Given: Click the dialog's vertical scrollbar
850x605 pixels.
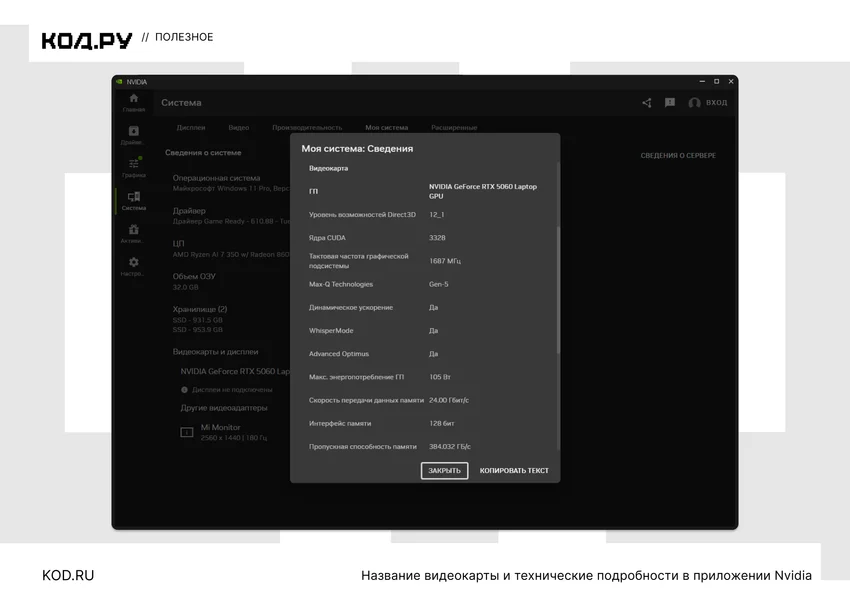Looking at the screenshot, I should click(x=558, y=290).
